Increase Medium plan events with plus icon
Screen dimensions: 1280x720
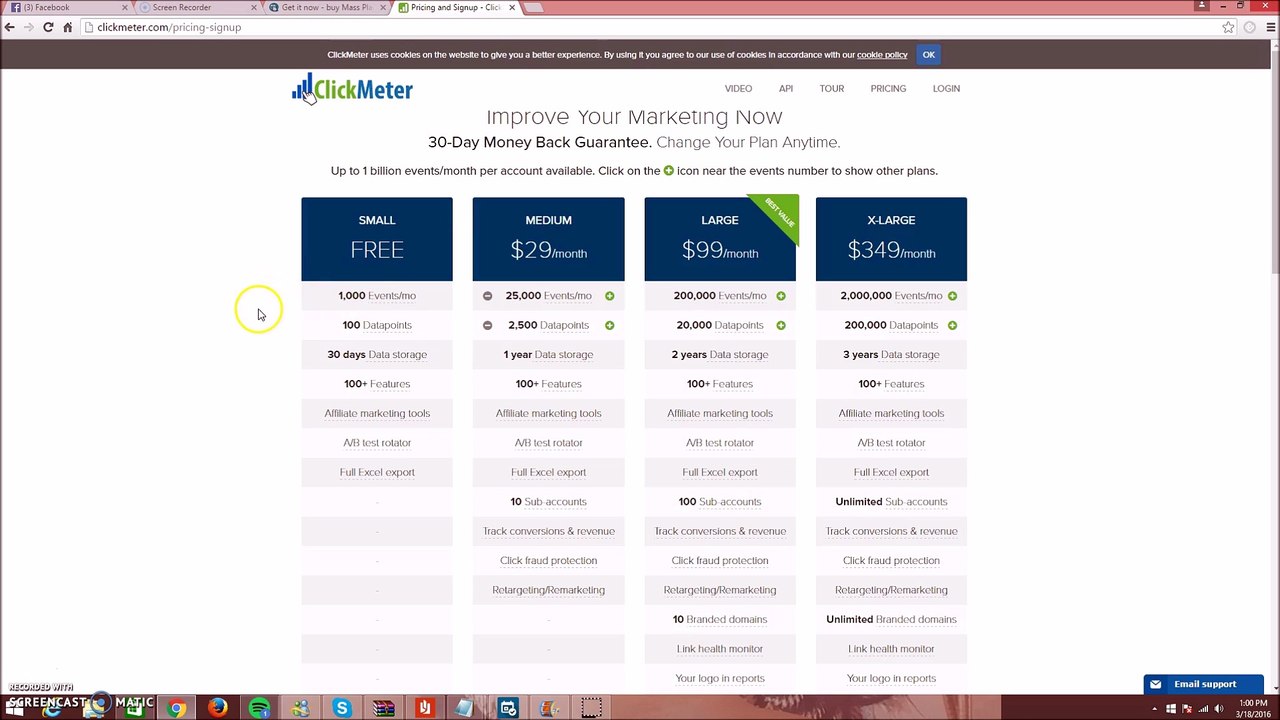point(609,296)
